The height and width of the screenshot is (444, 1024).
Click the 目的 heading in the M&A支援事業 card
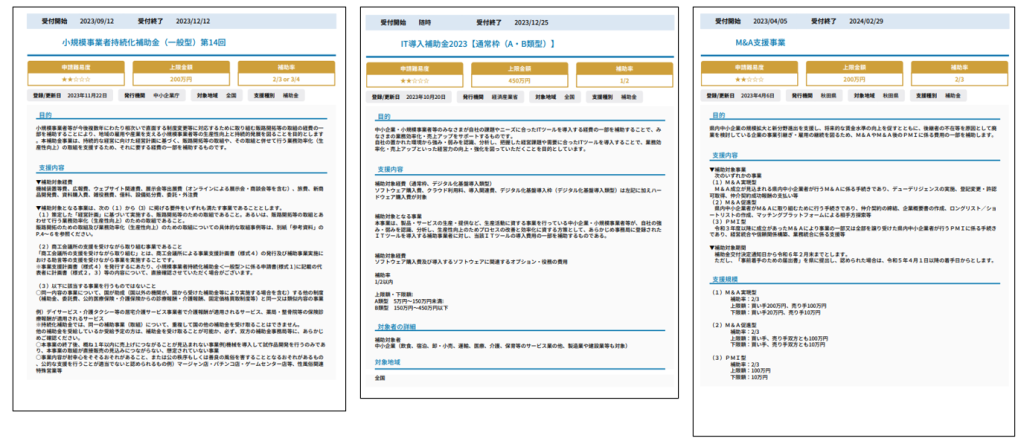pyautogui.click(x=718, y=115)
